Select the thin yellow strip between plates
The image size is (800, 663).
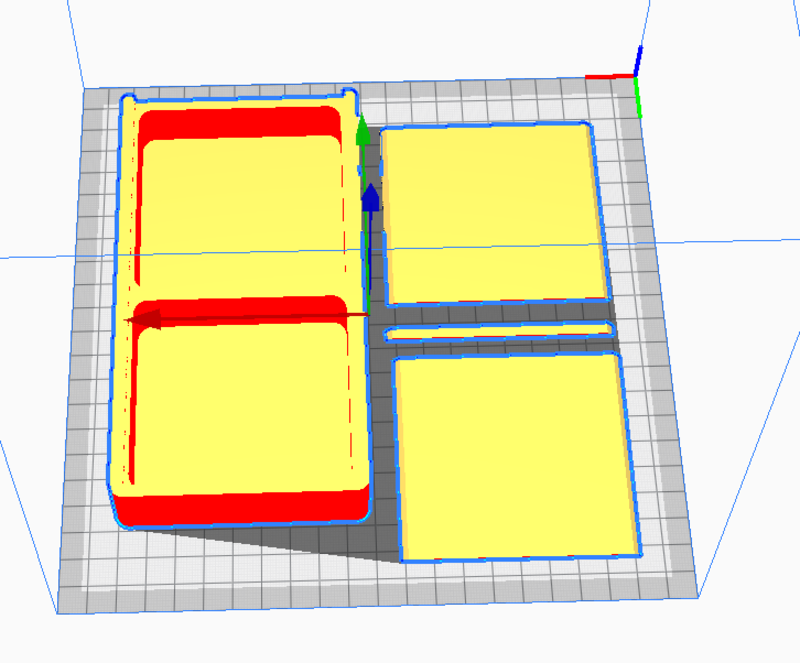point(499,331)
